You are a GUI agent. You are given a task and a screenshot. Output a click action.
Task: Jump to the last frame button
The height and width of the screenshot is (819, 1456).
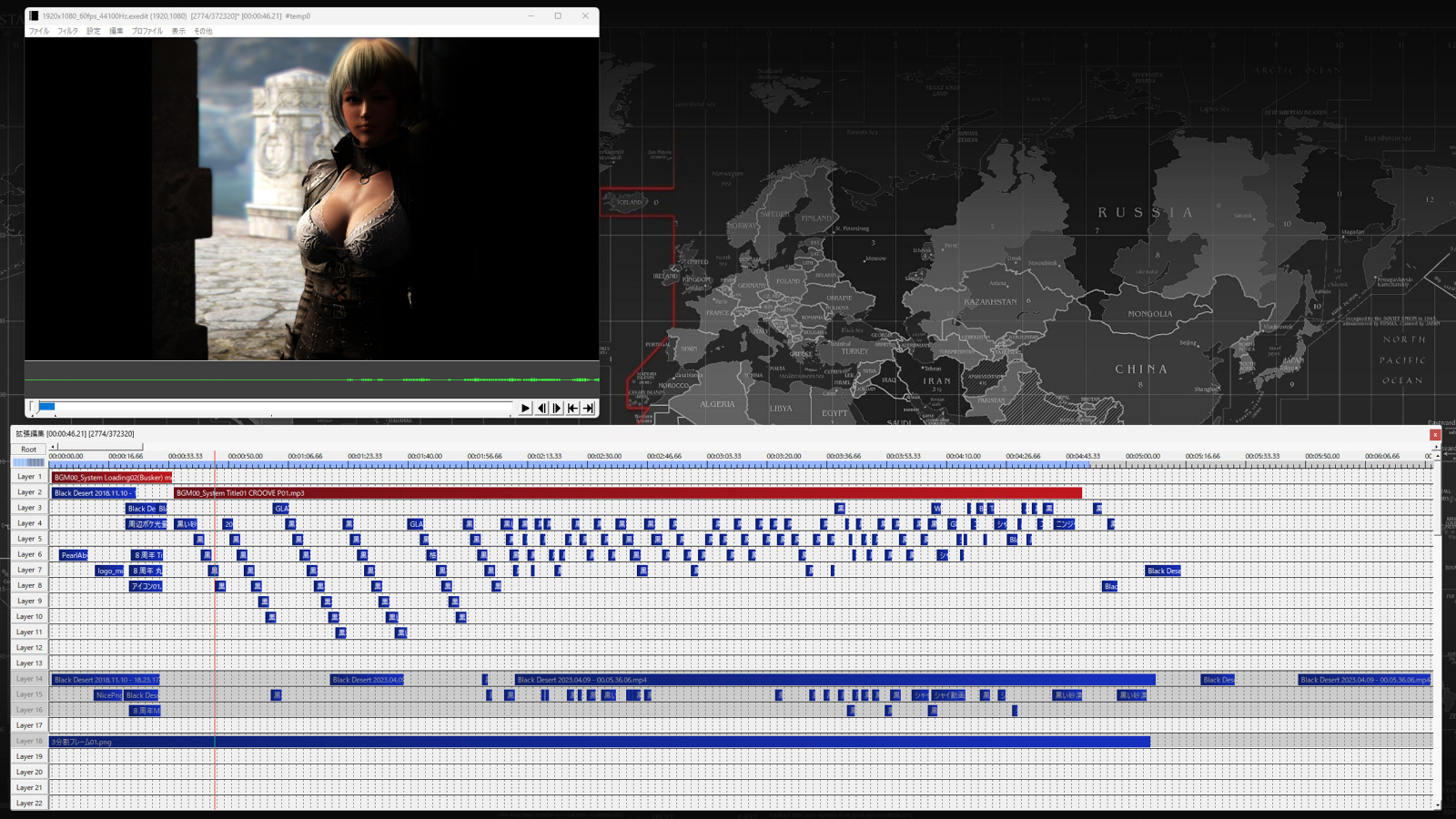coord(588,408)
